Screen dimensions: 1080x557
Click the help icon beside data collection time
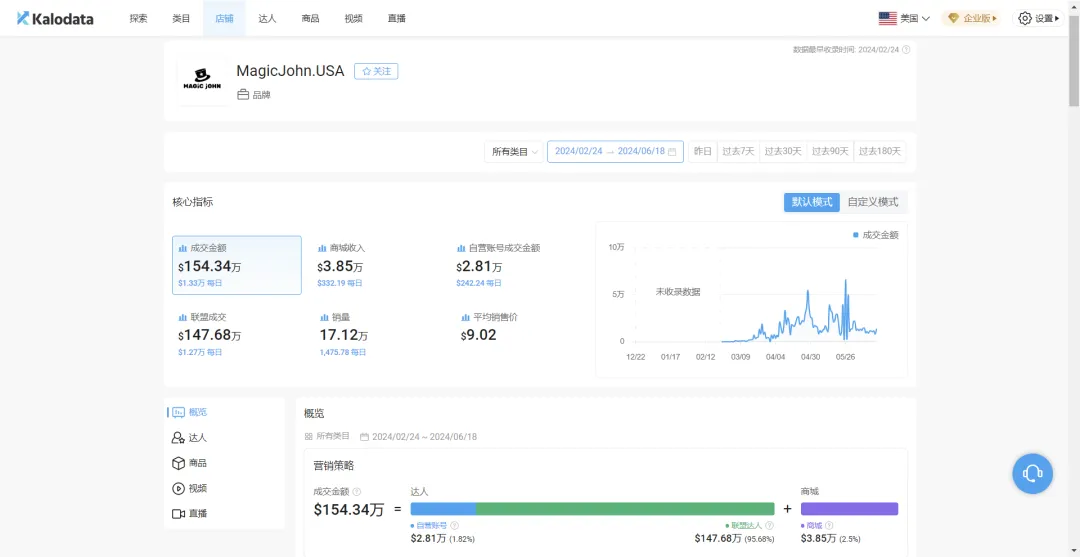click(x=906, y=49)
